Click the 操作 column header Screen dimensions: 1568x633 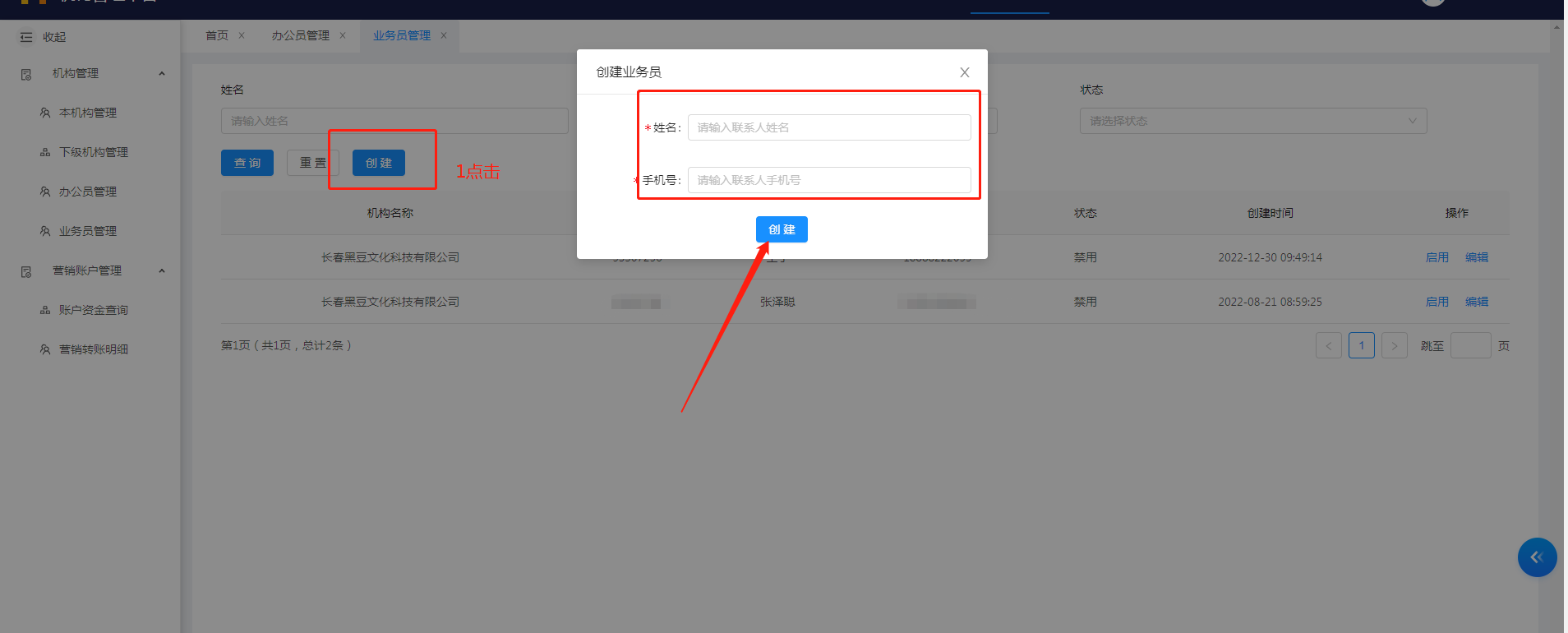1457,213
